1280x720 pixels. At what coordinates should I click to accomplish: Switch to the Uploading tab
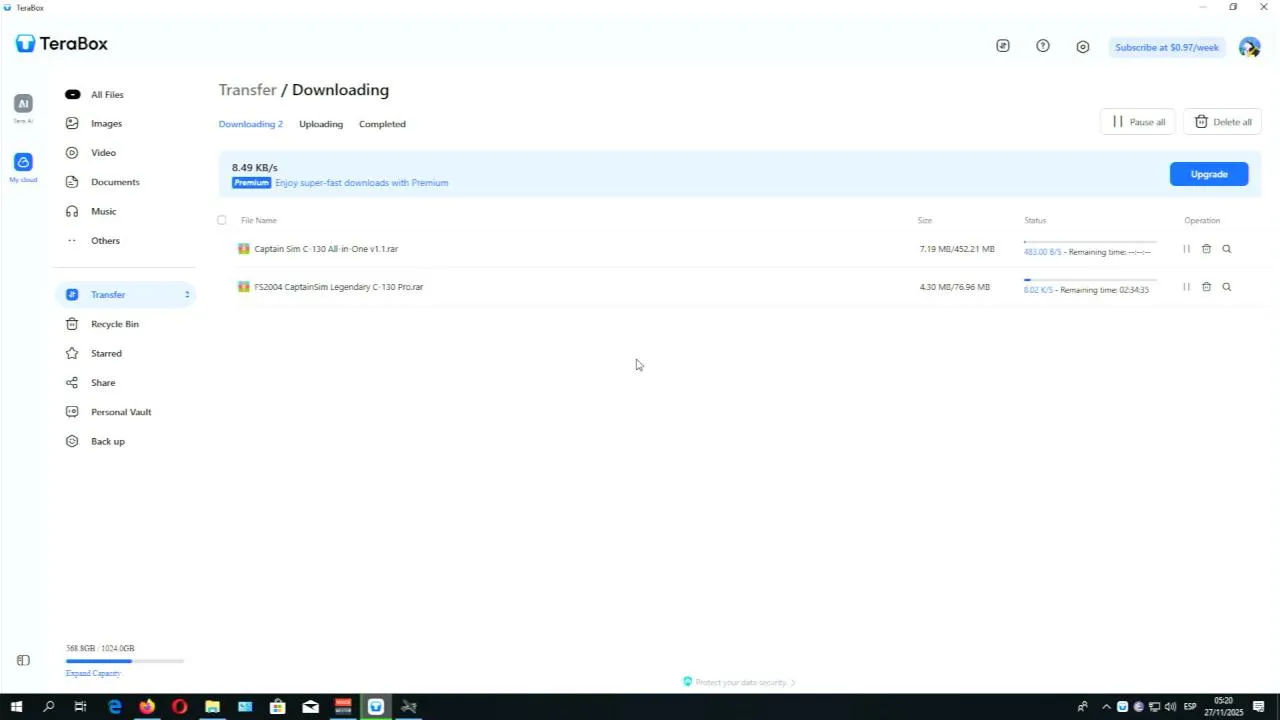tap(321, 124)
